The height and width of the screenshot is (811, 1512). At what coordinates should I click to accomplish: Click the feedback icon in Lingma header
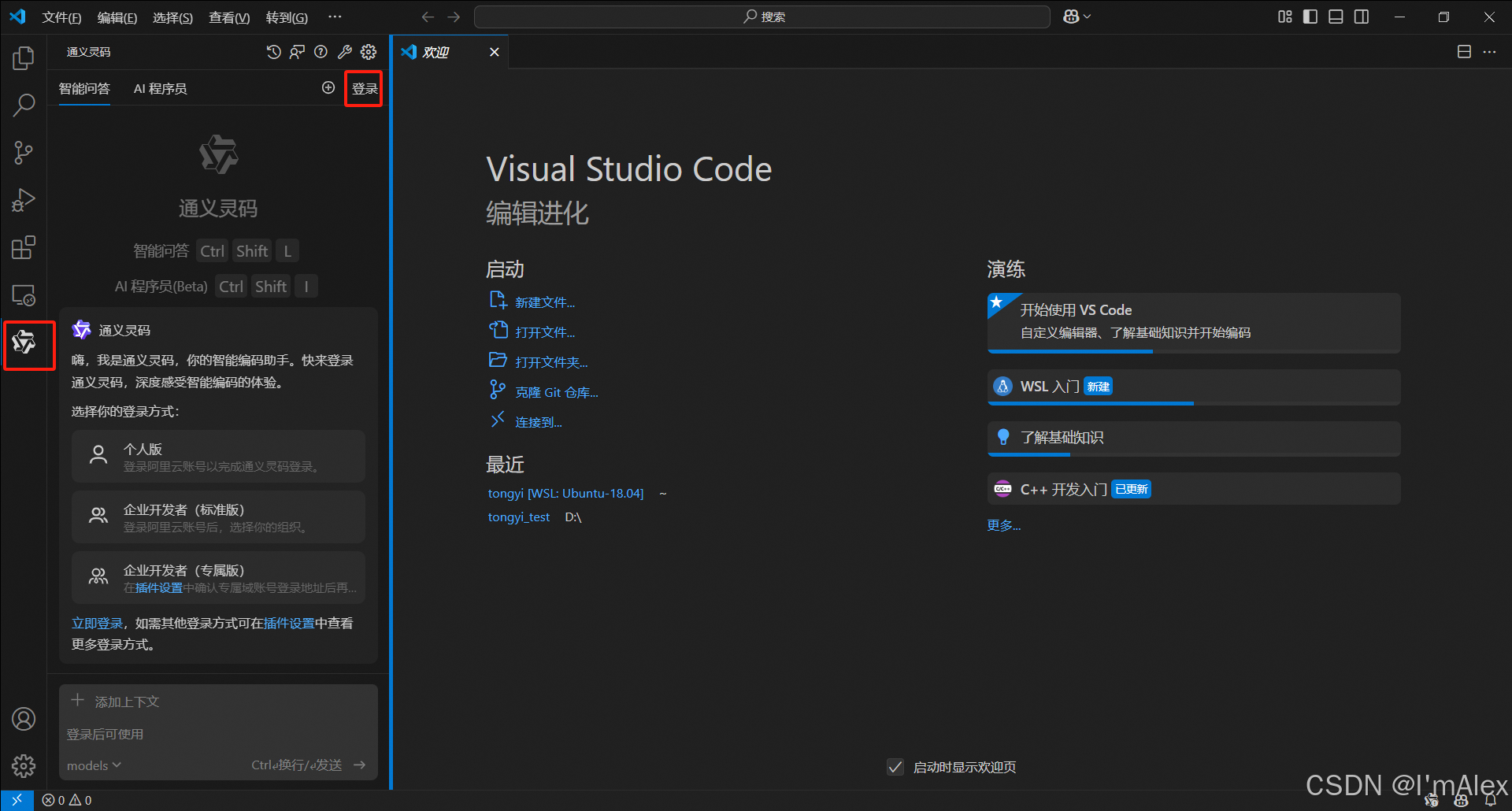297,52
